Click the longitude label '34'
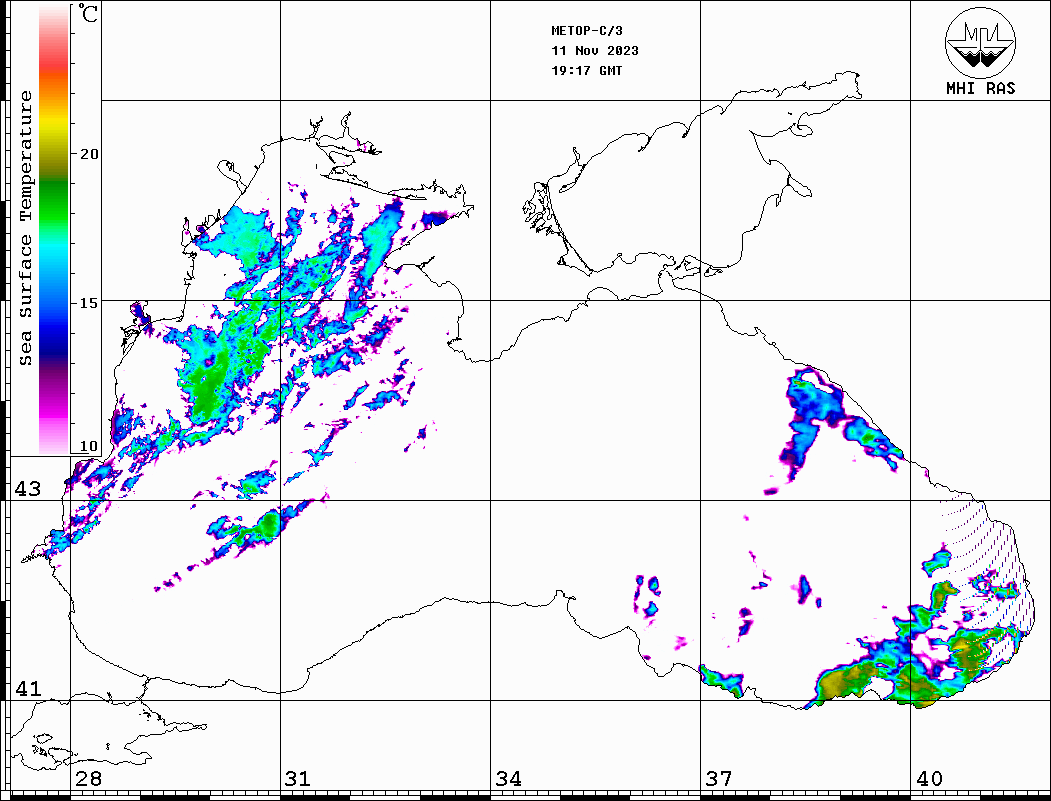1051x801 pixels. click(509, 779)
